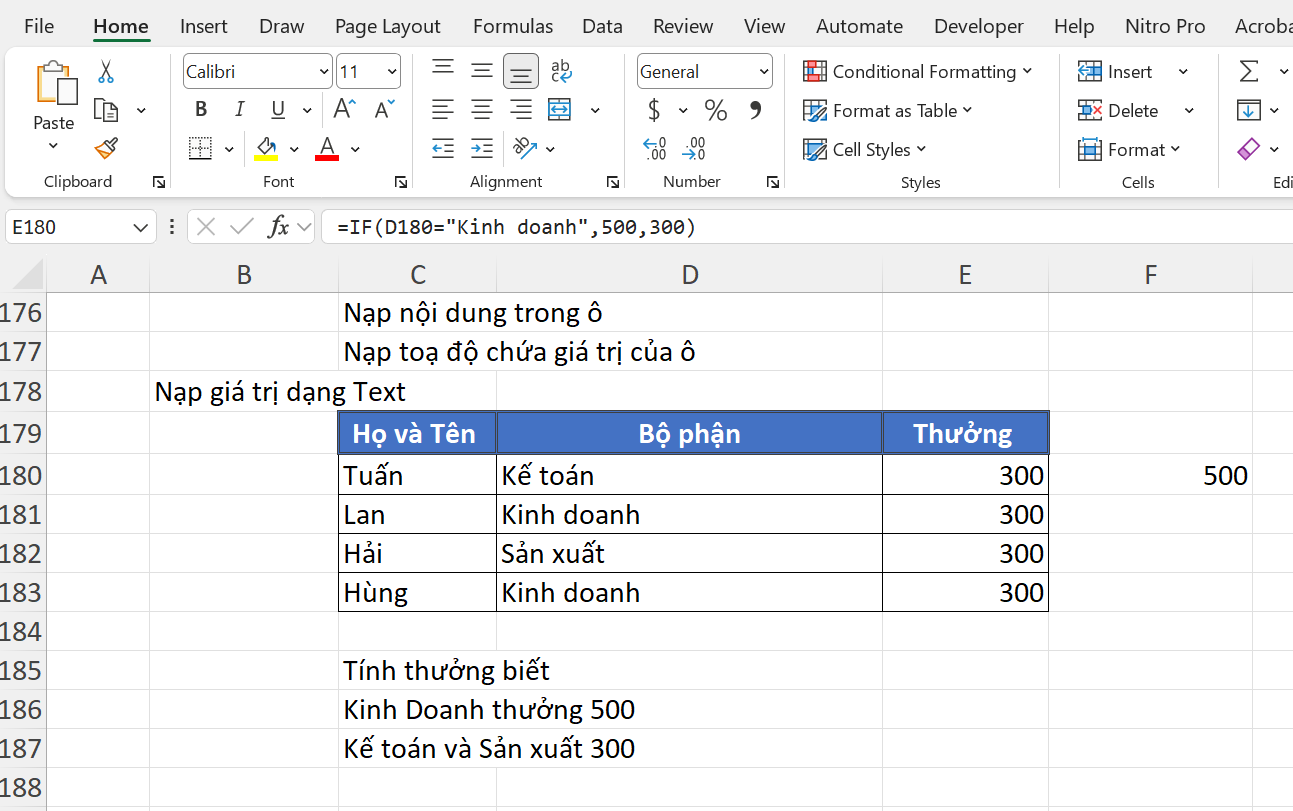The width and height of the screenshot is (1293, 811).
Task: Center text horizontally in cell
Action: 482,110
